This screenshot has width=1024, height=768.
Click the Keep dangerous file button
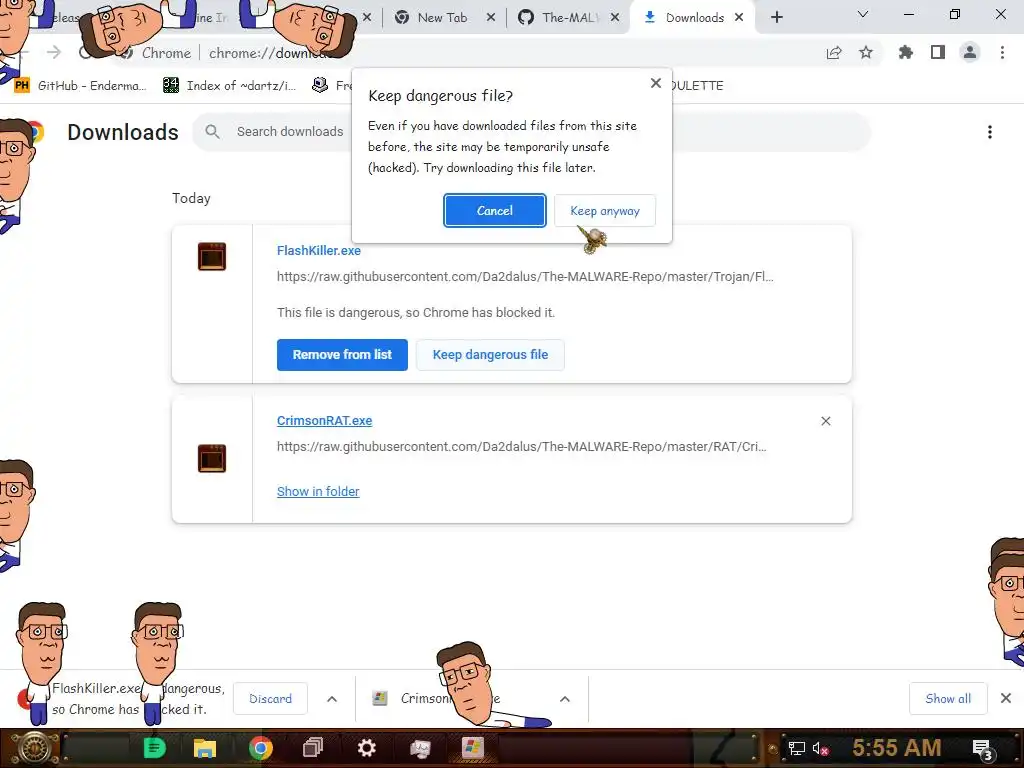click(490, 355)
